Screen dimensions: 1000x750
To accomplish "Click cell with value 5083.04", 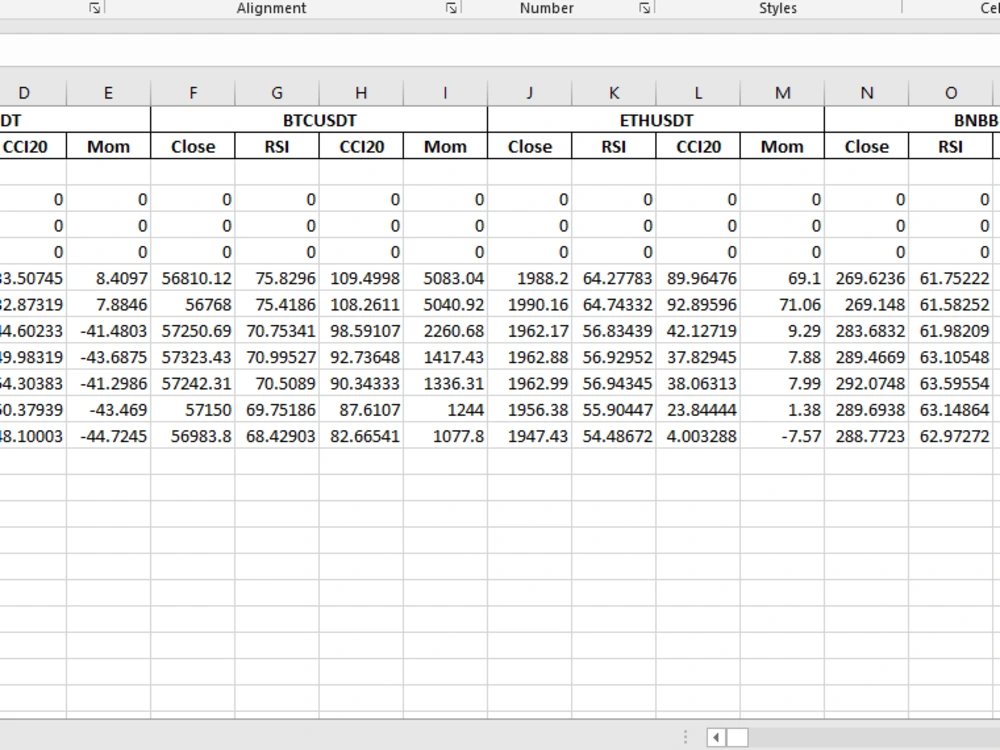I will [x=445, y=278].
